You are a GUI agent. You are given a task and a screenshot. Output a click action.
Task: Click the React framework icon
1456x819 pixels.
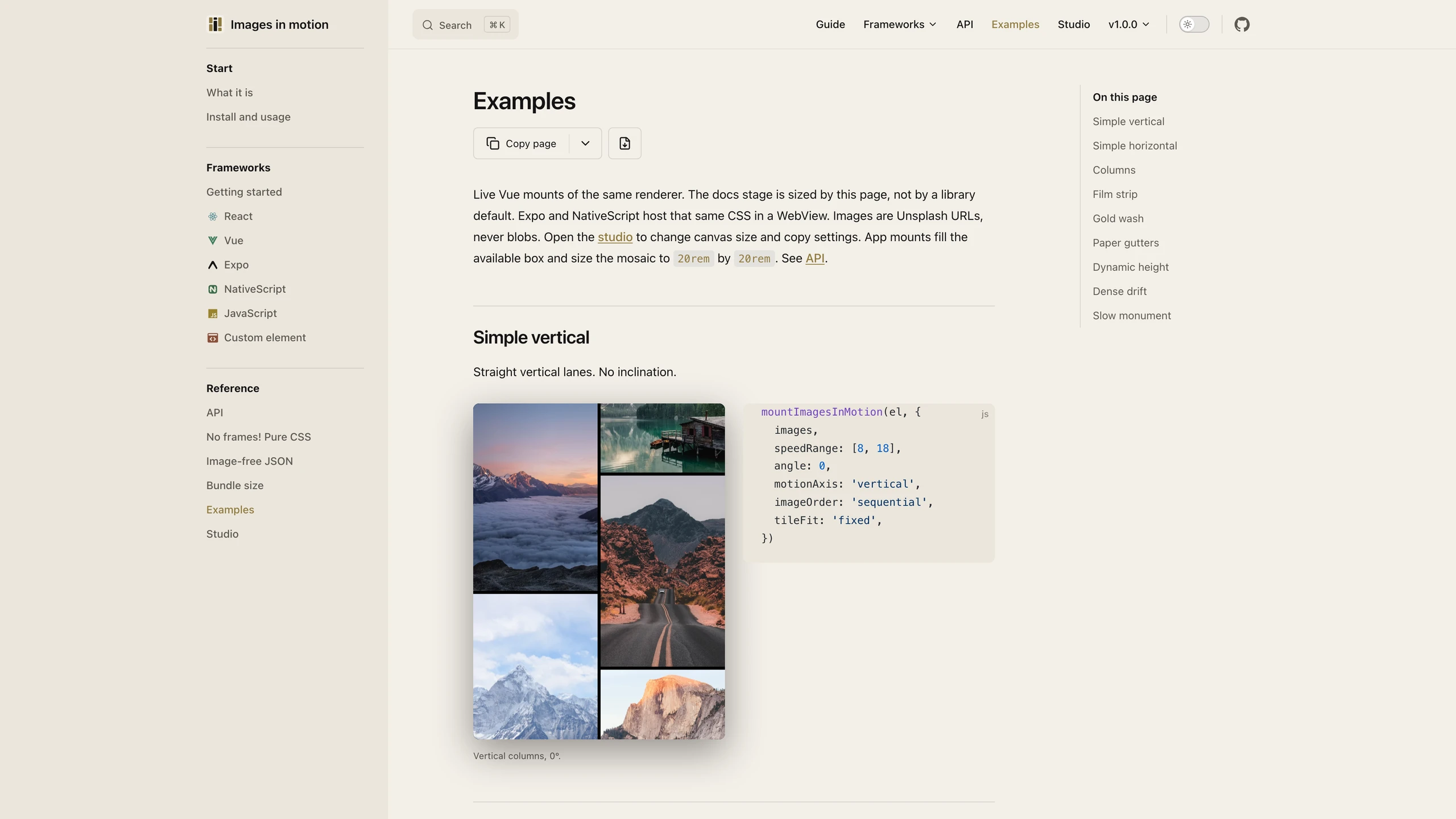(213, 216)
